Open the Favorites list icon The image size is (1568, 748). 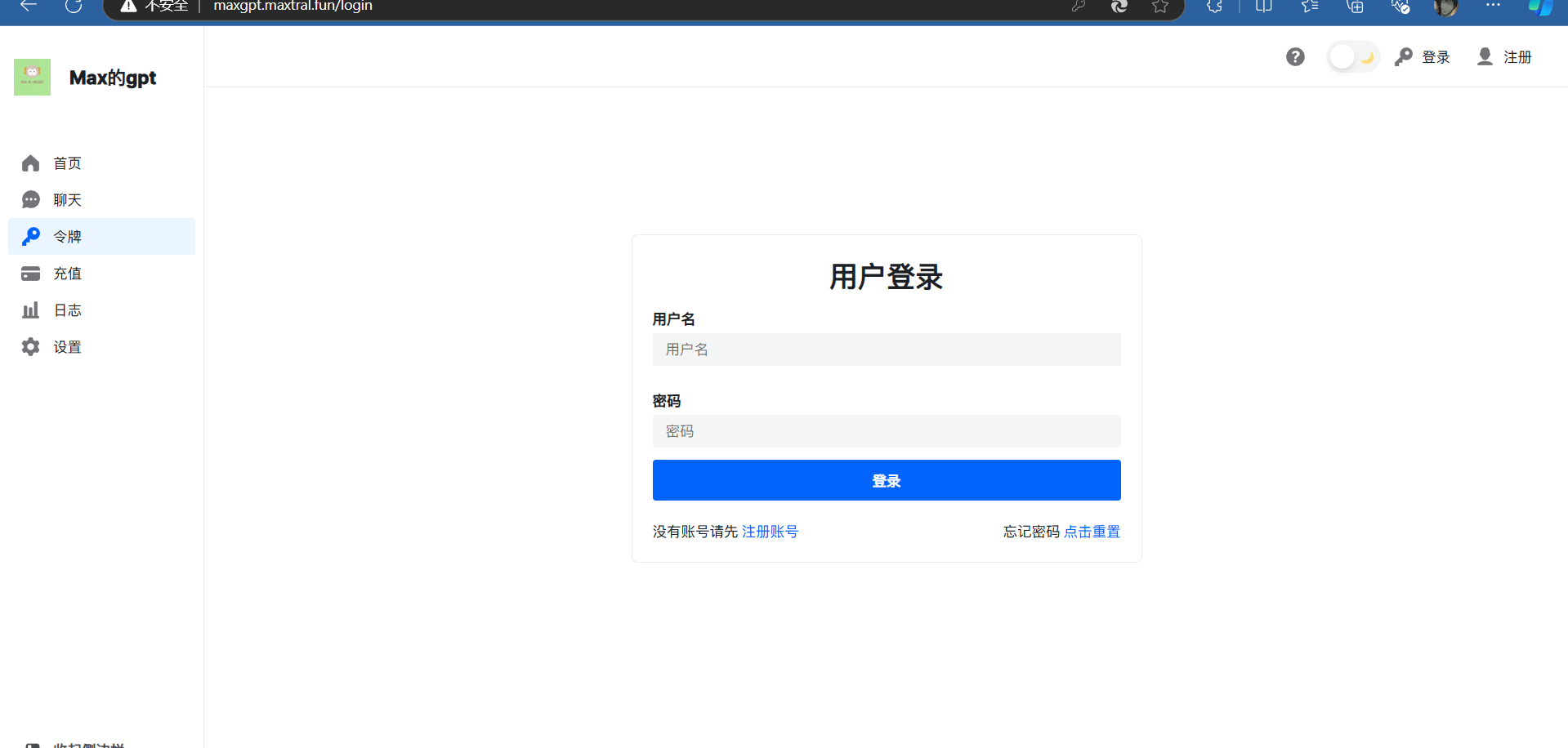click(x=1310, y=6)
